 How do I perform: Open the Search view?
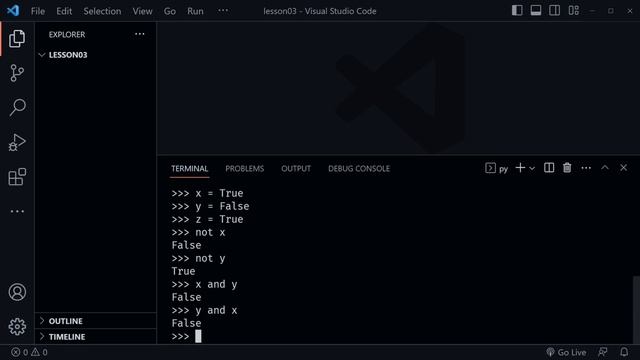pyautogui.click(x=17, y=108)
